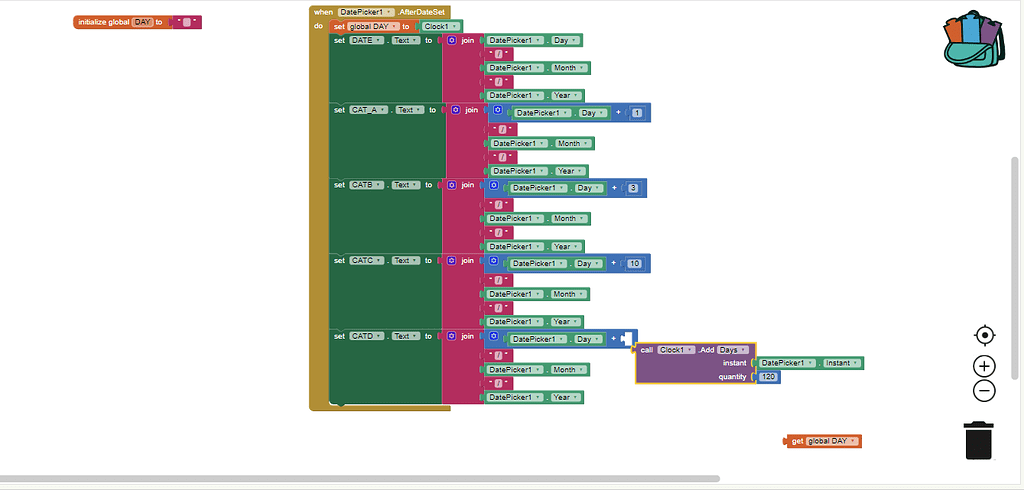
Task: Click the number field showing 3
Action: click(633, 188)
